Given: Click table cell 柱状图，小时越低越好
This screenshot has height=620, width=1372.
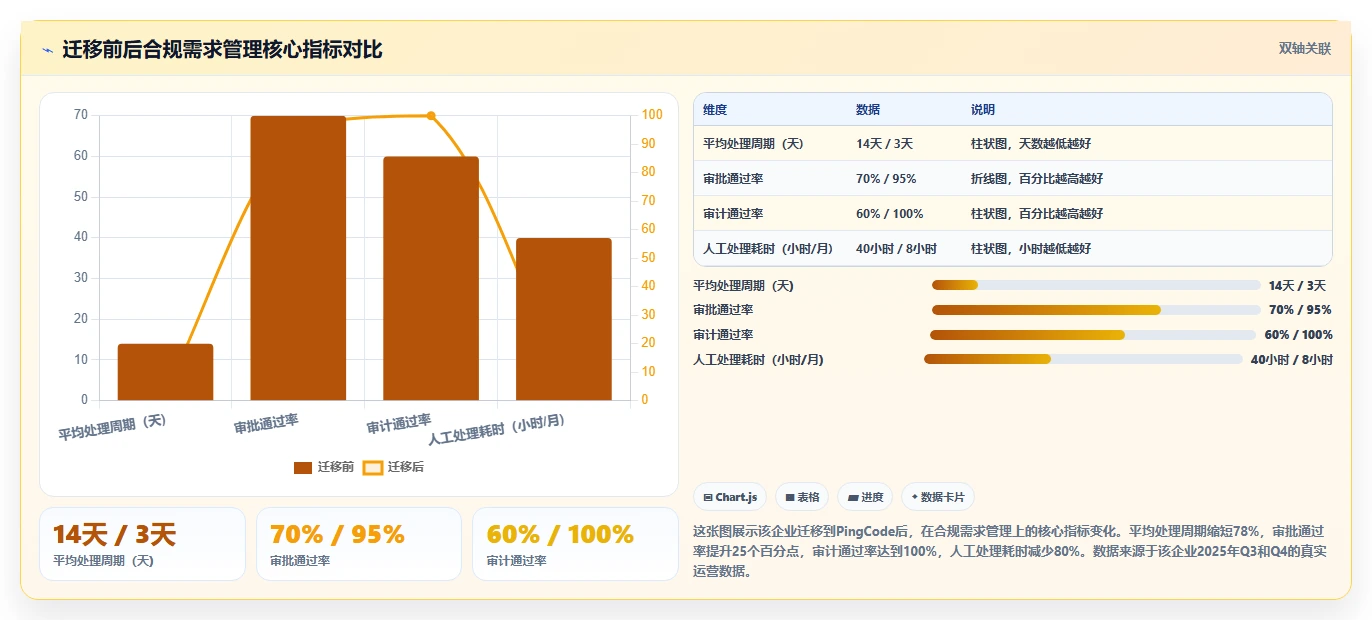Looking at the screenshot, I should pos(1031,249).
